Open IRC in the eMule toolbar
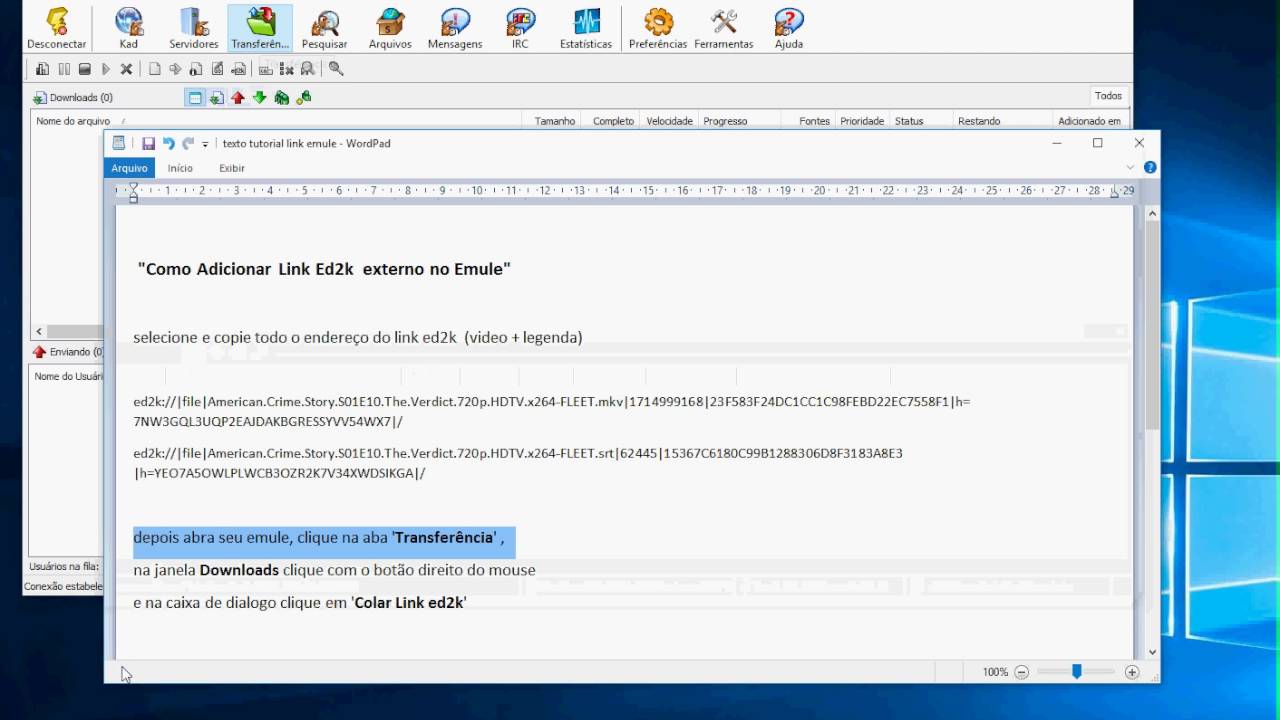 tap(520, 28)
